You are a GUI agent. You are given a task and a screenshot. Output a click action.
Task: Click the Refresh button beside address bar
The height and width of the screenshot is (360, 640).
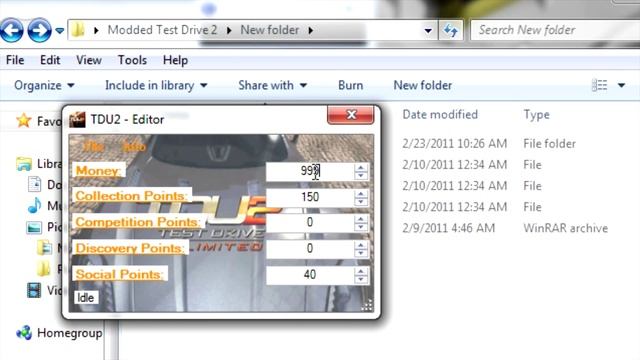coord(451,30)
